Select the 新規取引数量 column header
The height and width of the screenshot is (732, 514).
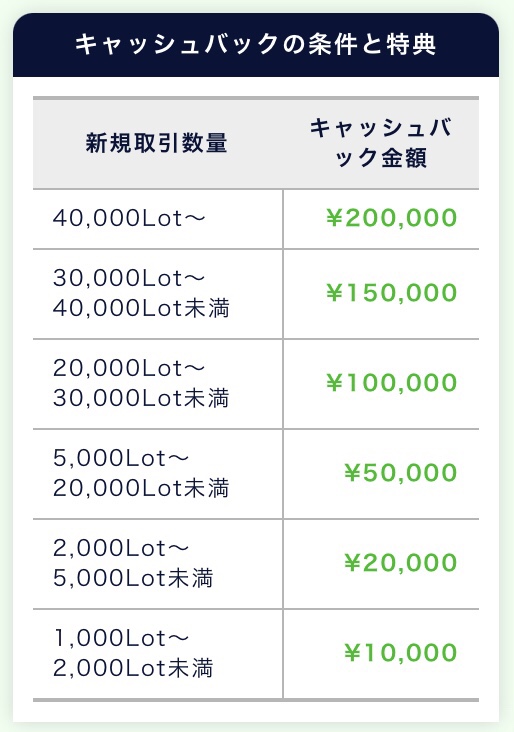[156, 143]
